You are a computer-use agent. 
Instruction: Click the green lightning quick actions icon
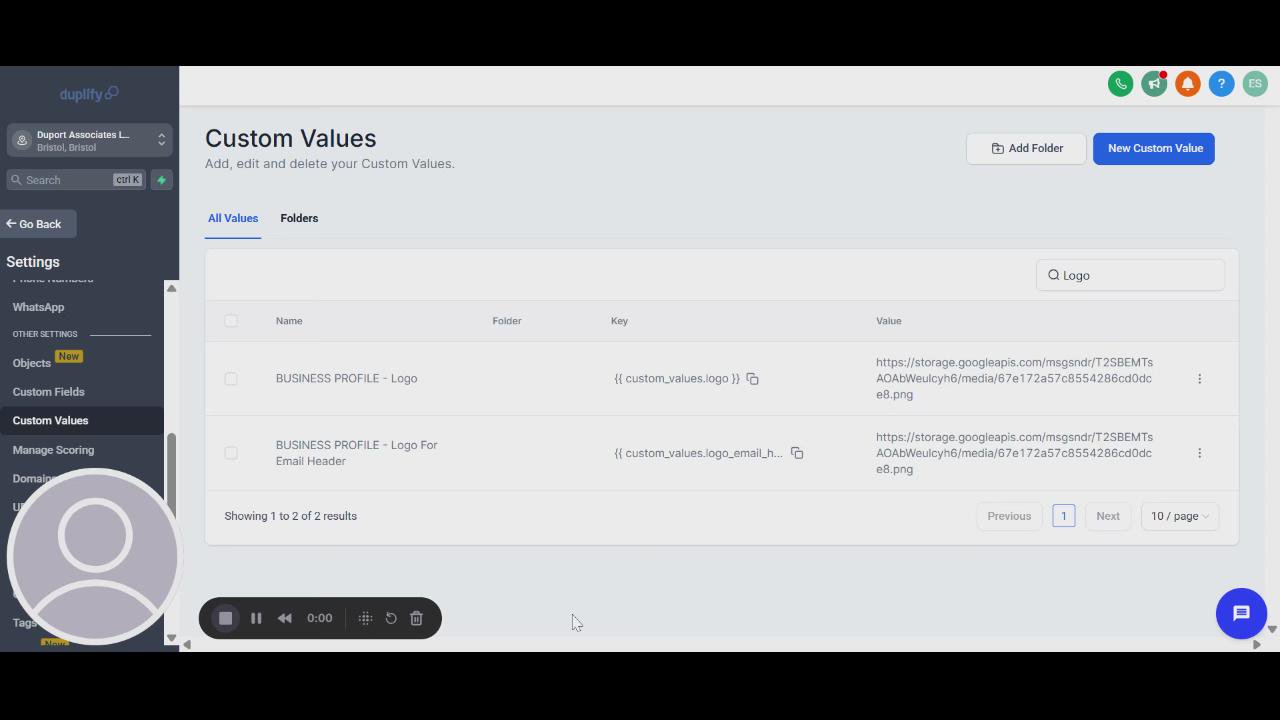point(161,180)
